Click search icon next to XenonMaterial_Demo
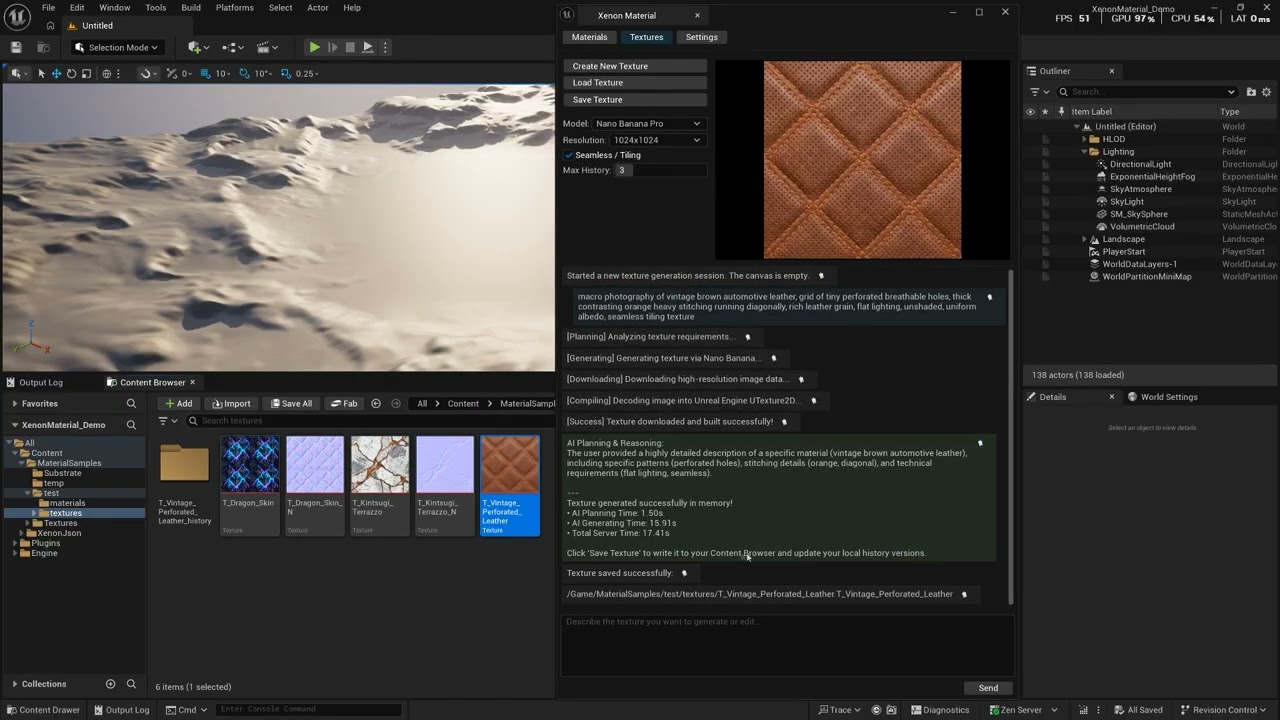This screenshot has width=1280, height=720. pyautogui.click(x=131, y=425)
